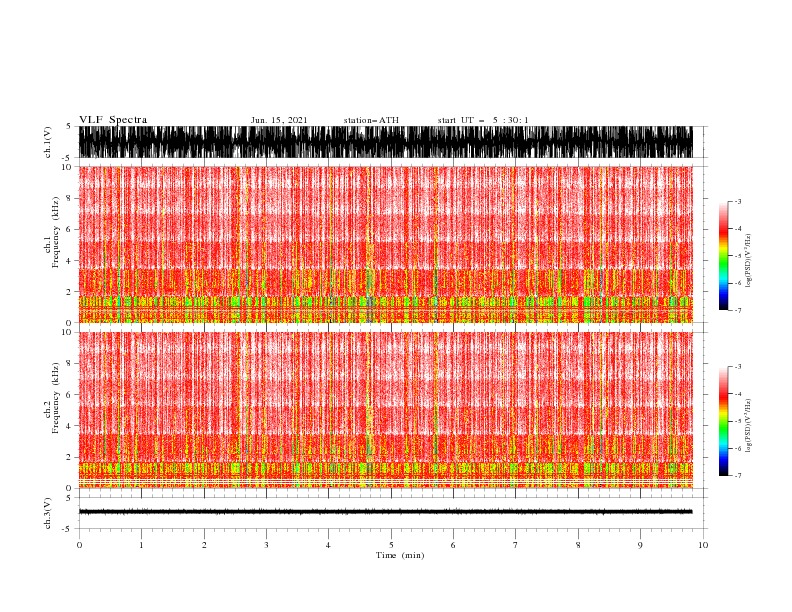Click the ch.2 frequency tick label "4"
Viewport: 792px width, 612px height.
coord(70,426)
